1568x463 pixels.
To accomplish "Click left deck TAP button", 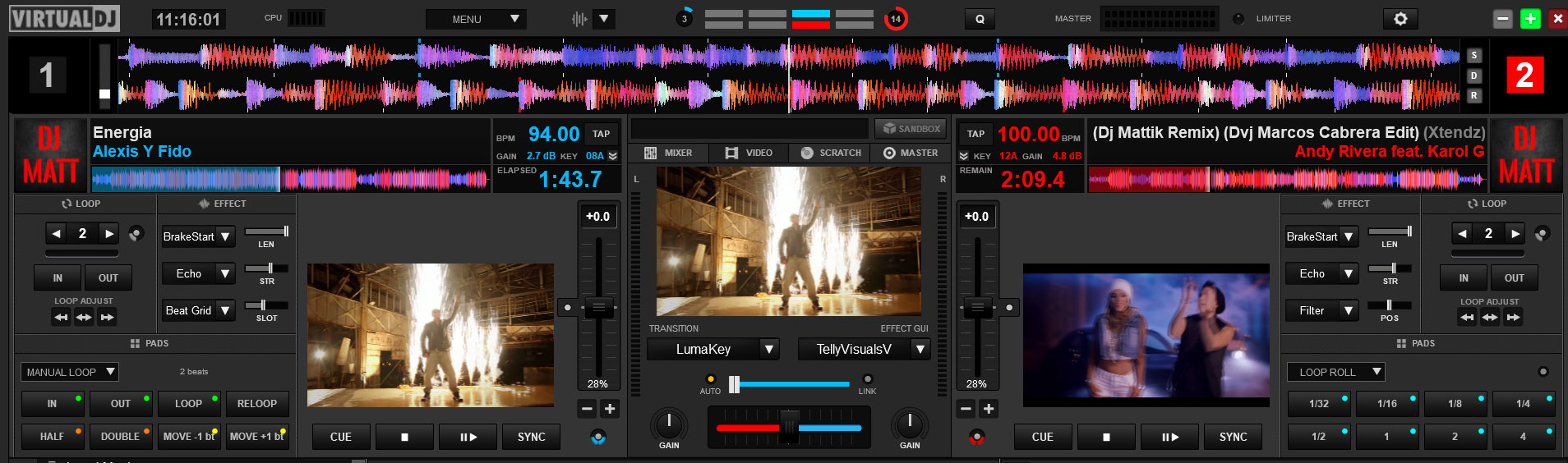I will point(602,134).
